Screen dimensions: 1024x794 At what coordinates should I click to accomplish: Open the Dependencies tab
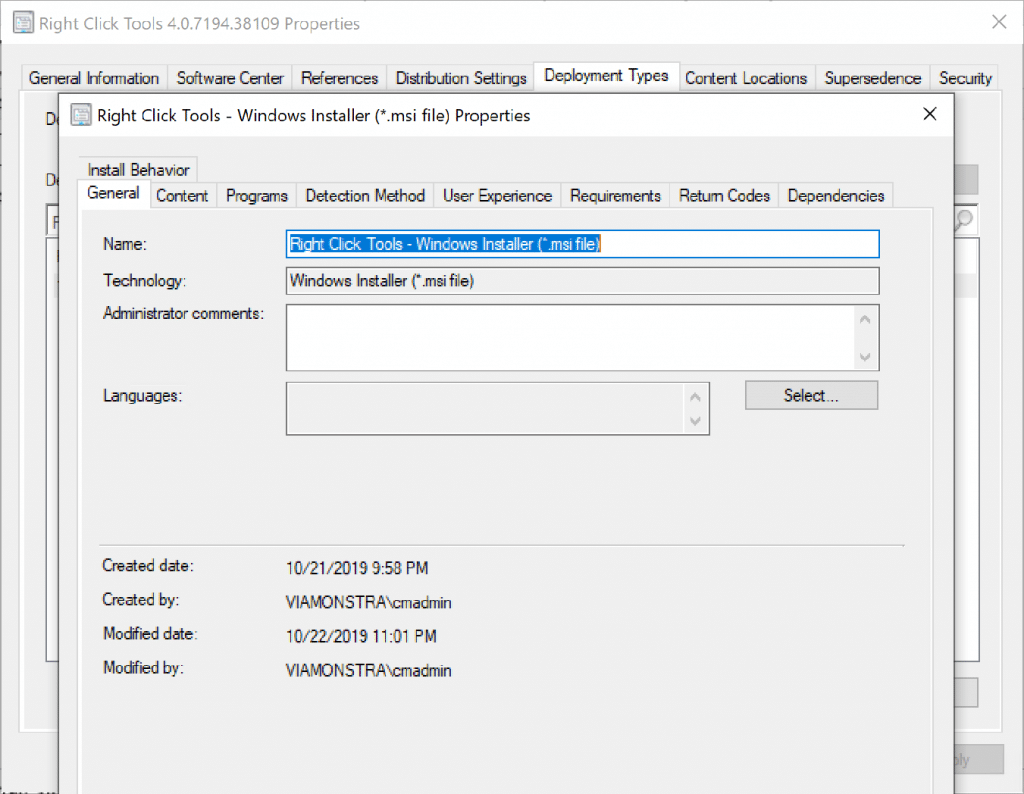point(835,195)
